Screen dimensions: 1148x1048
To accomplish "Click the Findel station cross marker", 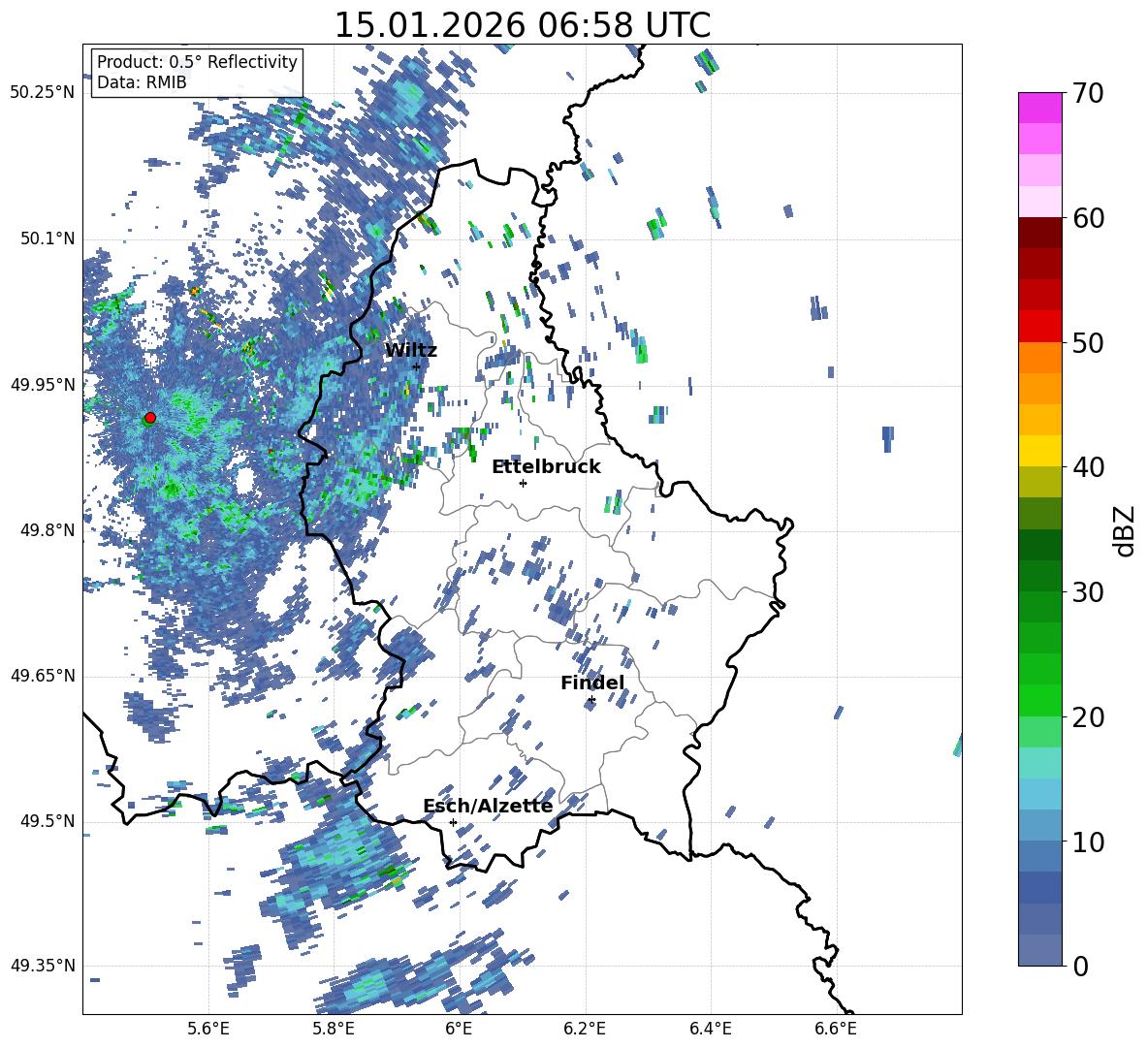I will tap(591, 700).
